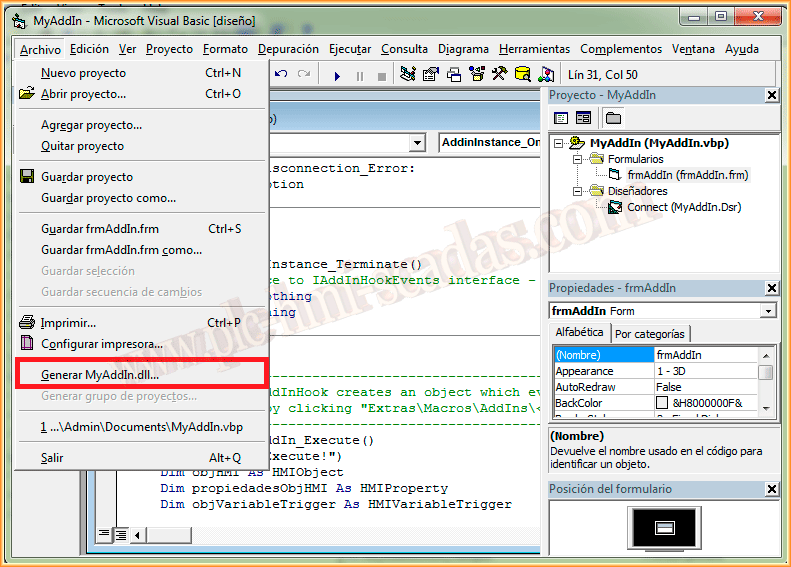Switch to the Por categorías tab
Viewport: 791px width, 567px height.
tap(650, 334)
